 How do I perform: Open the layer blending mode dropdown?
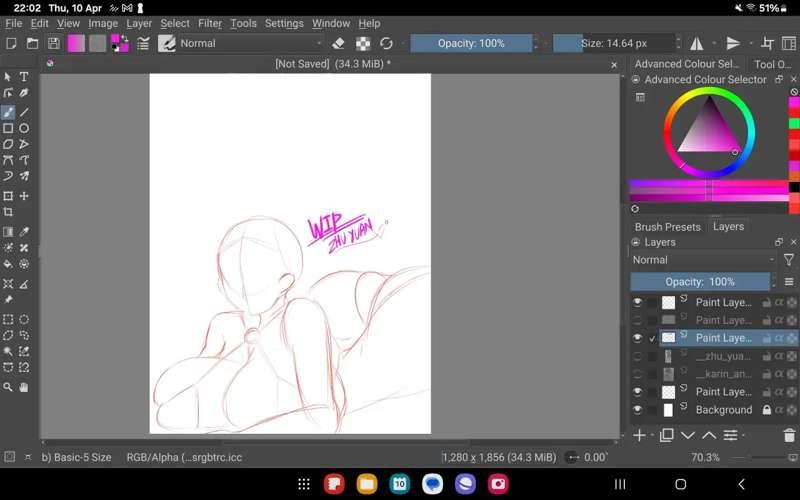click(x=704, y=260)
